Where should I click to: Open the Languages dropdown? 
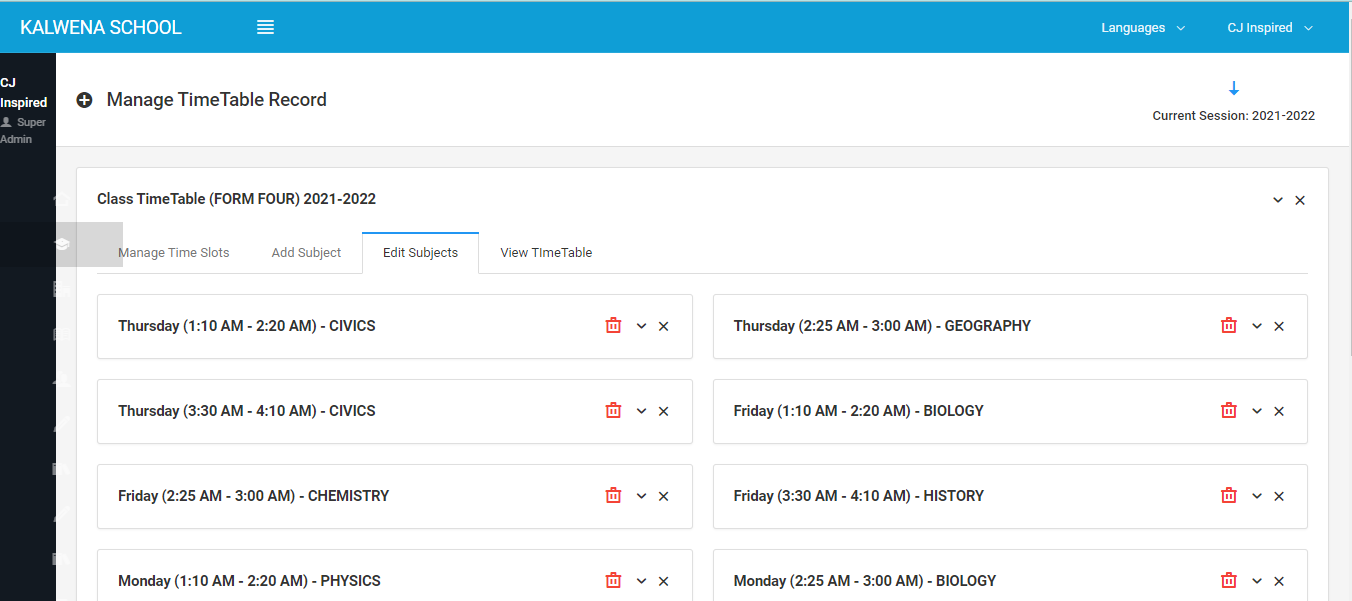1142,28
